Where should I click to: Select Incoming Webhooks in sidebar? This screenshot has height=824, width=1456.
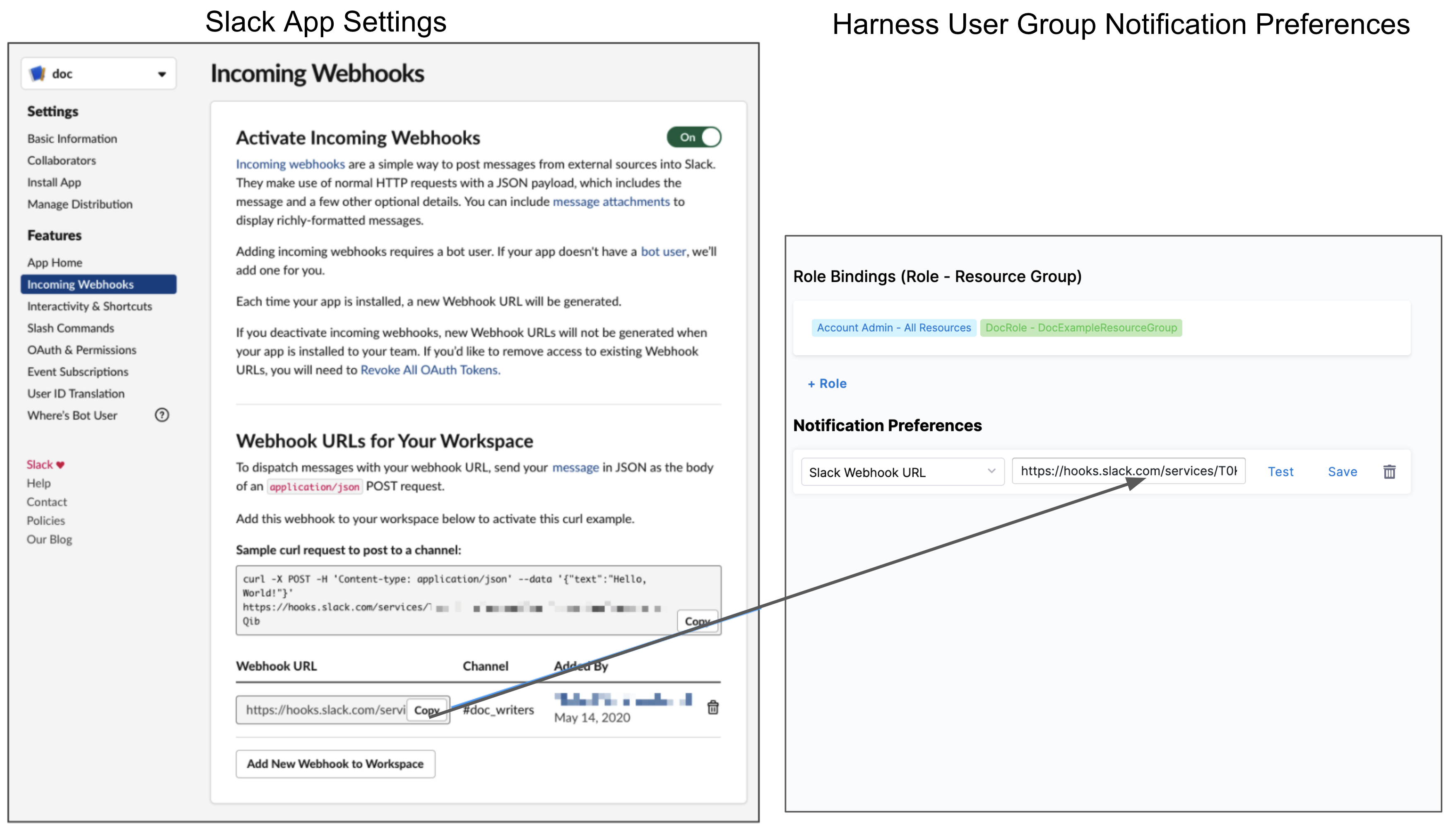point(99,284)
